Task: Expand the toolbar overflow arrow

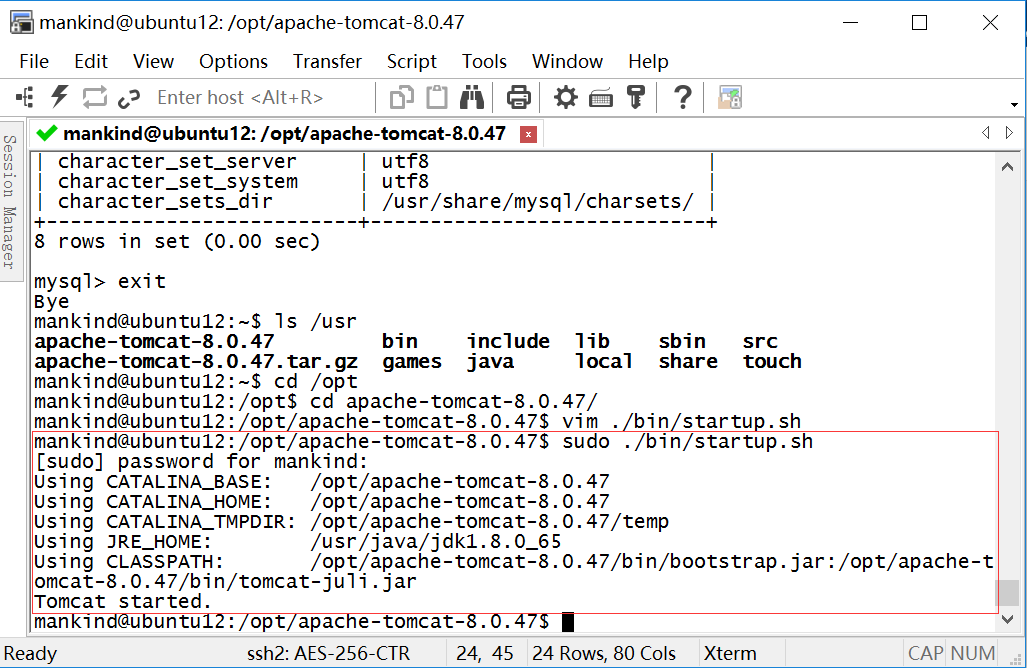Action: [x=1014, y=105]
